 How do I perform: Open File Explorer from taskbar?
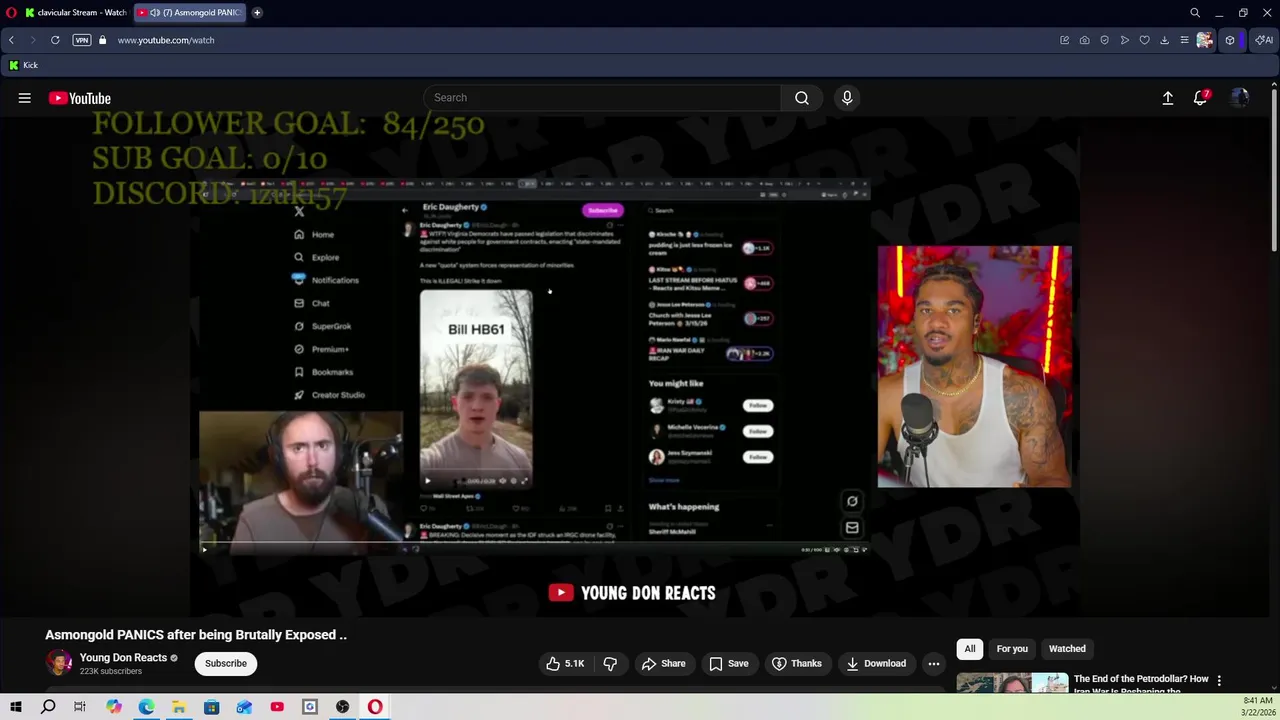coord(179,707)
